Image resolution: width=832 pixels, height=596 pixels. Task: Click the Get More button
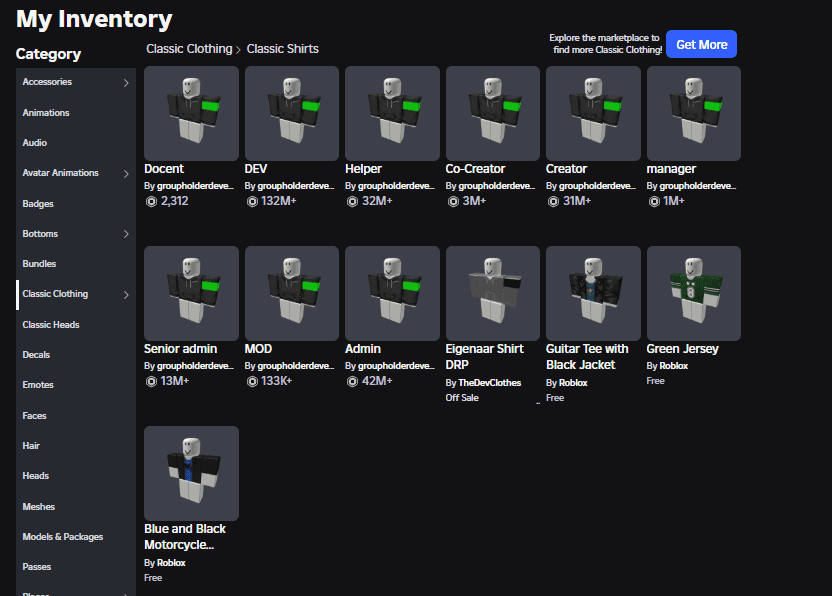[x=701, y=44]
